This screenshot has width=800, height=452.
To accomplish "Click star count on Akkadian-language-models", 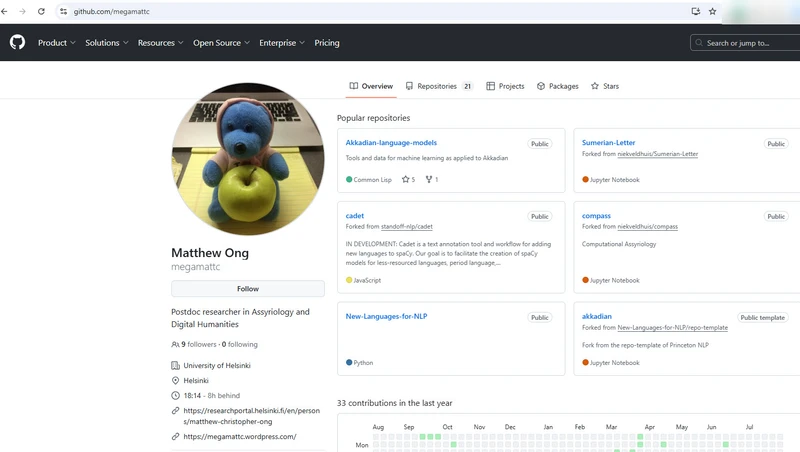I will pos(408,180).
